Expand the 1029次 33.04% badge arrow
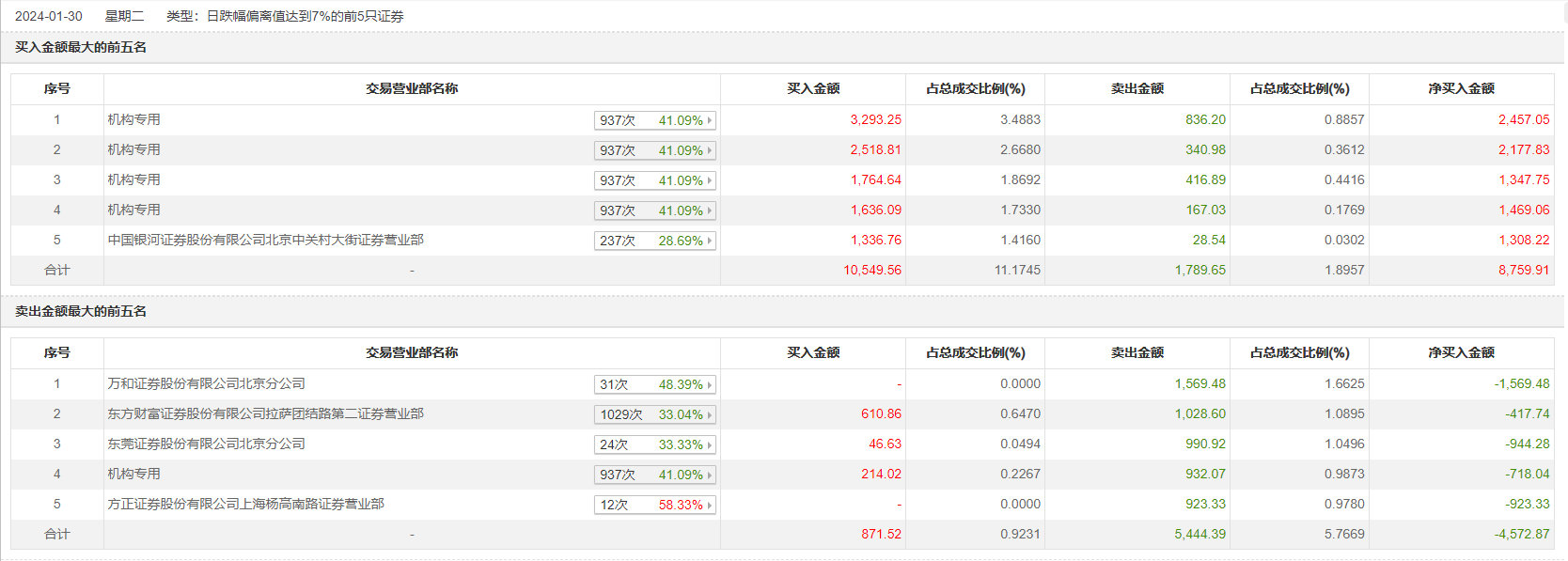1568x561 pixels. click(x=709, y=414)
